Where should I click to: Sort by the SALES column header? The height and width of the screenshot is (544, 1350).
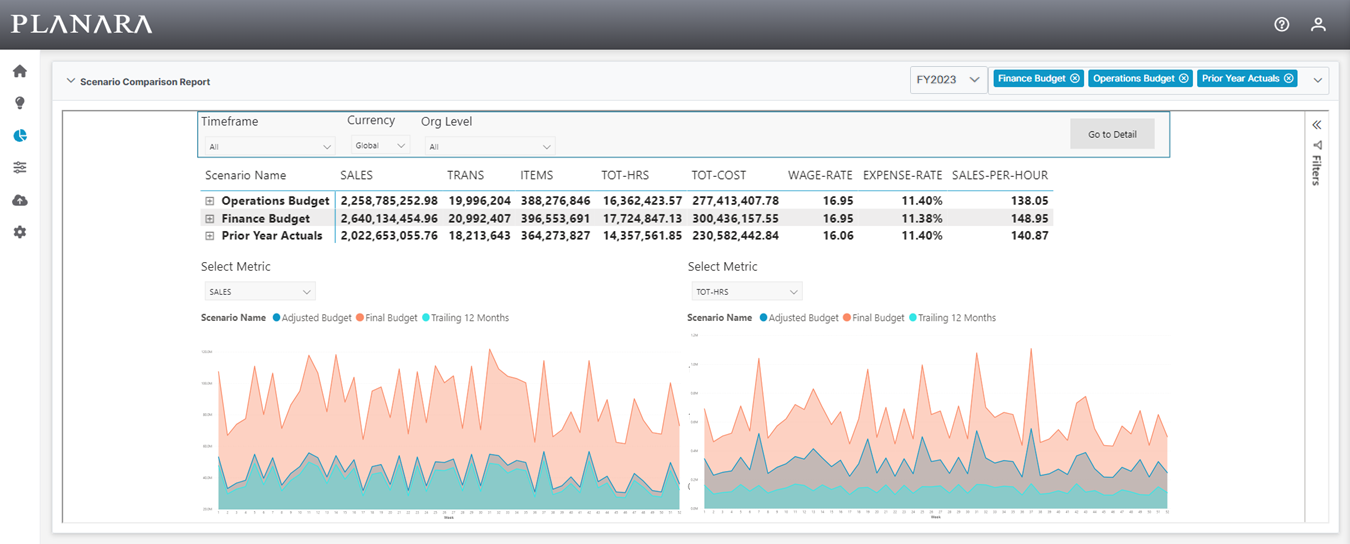point(356,175)
